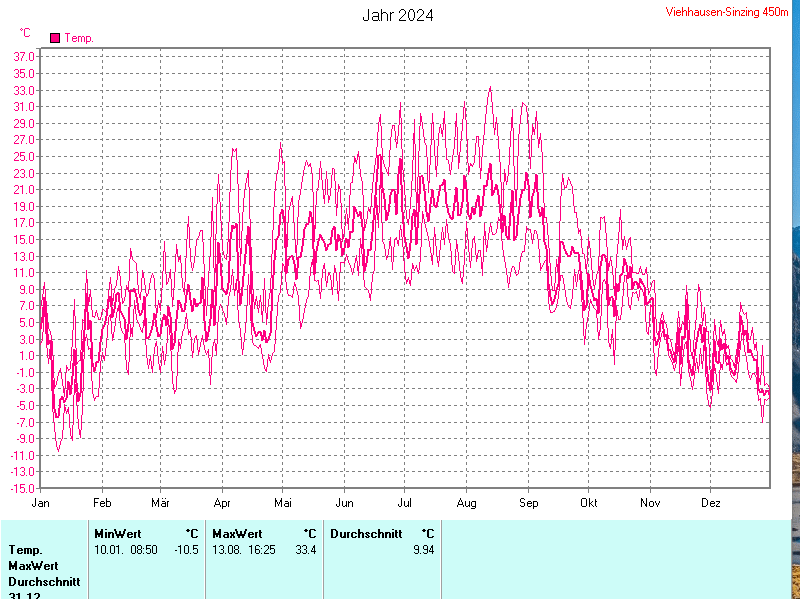The image size is (800, 599).
Task: Click the Temp. row label in table
Action: [x=25, y=550]
